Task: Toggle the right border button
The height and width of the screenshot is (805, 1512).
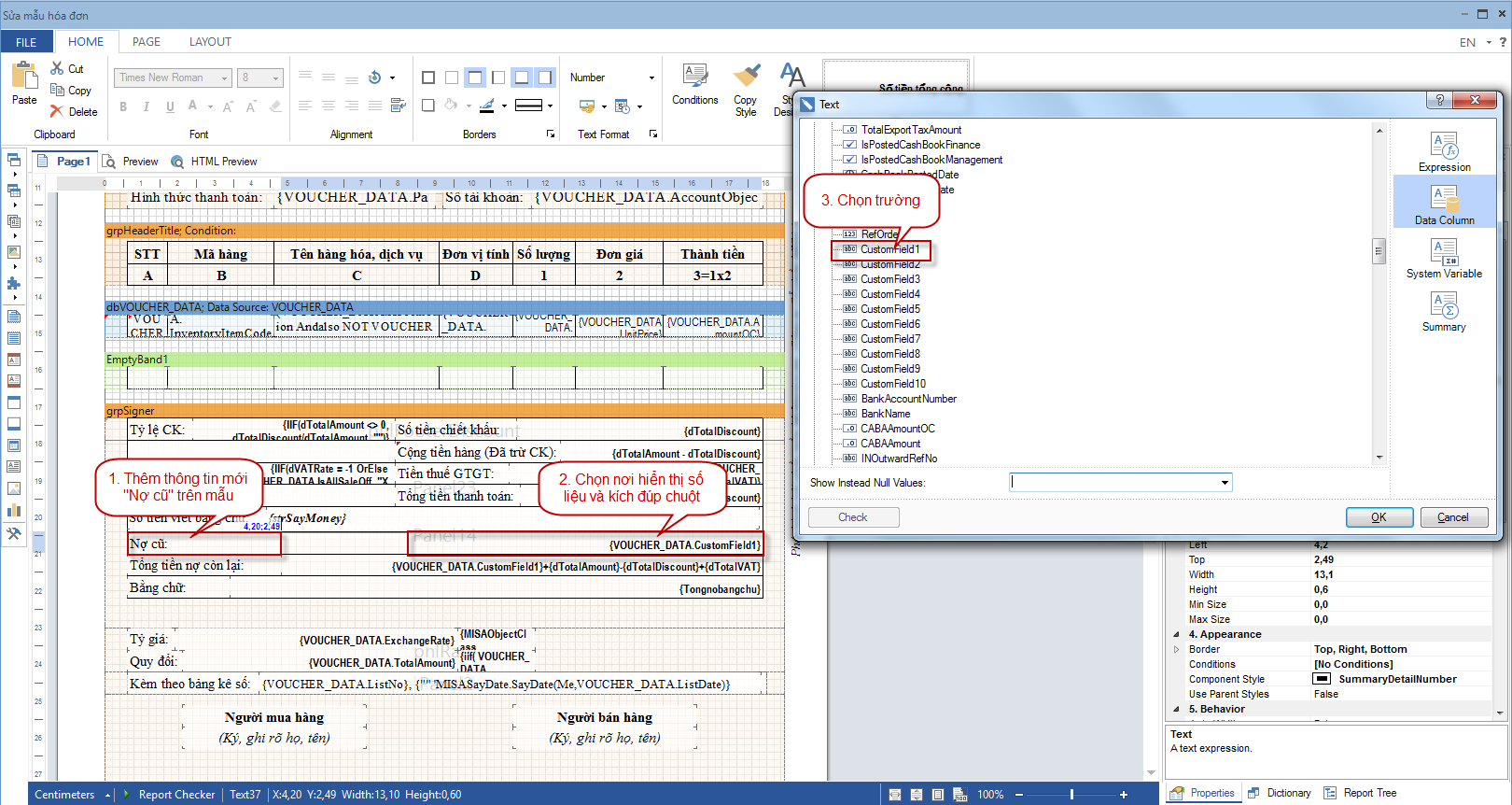Action: pos(545,78)
